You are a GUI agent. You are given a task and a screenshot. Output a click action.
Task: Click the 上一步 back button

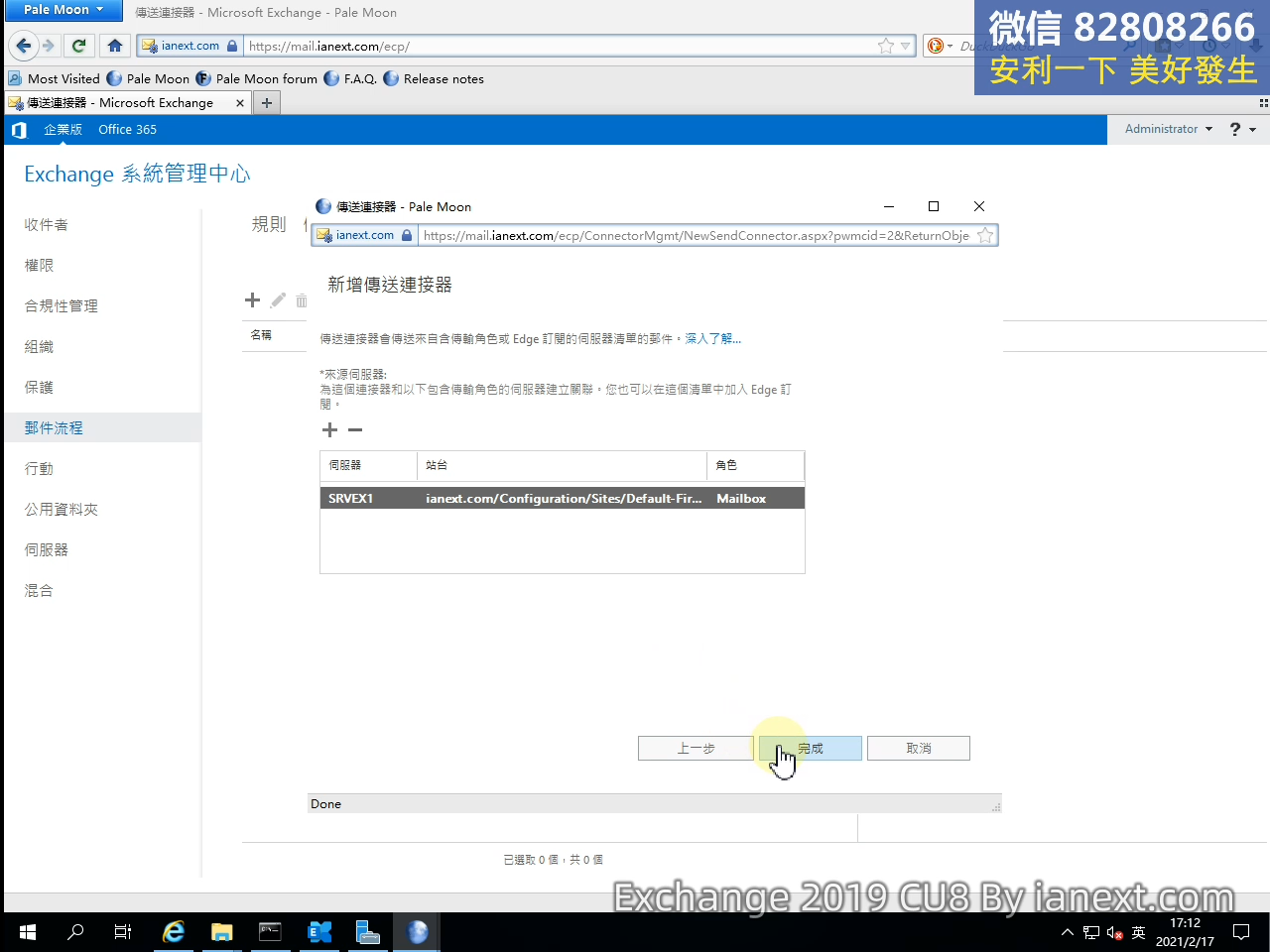pyautogui.click(x=696, y=749)
